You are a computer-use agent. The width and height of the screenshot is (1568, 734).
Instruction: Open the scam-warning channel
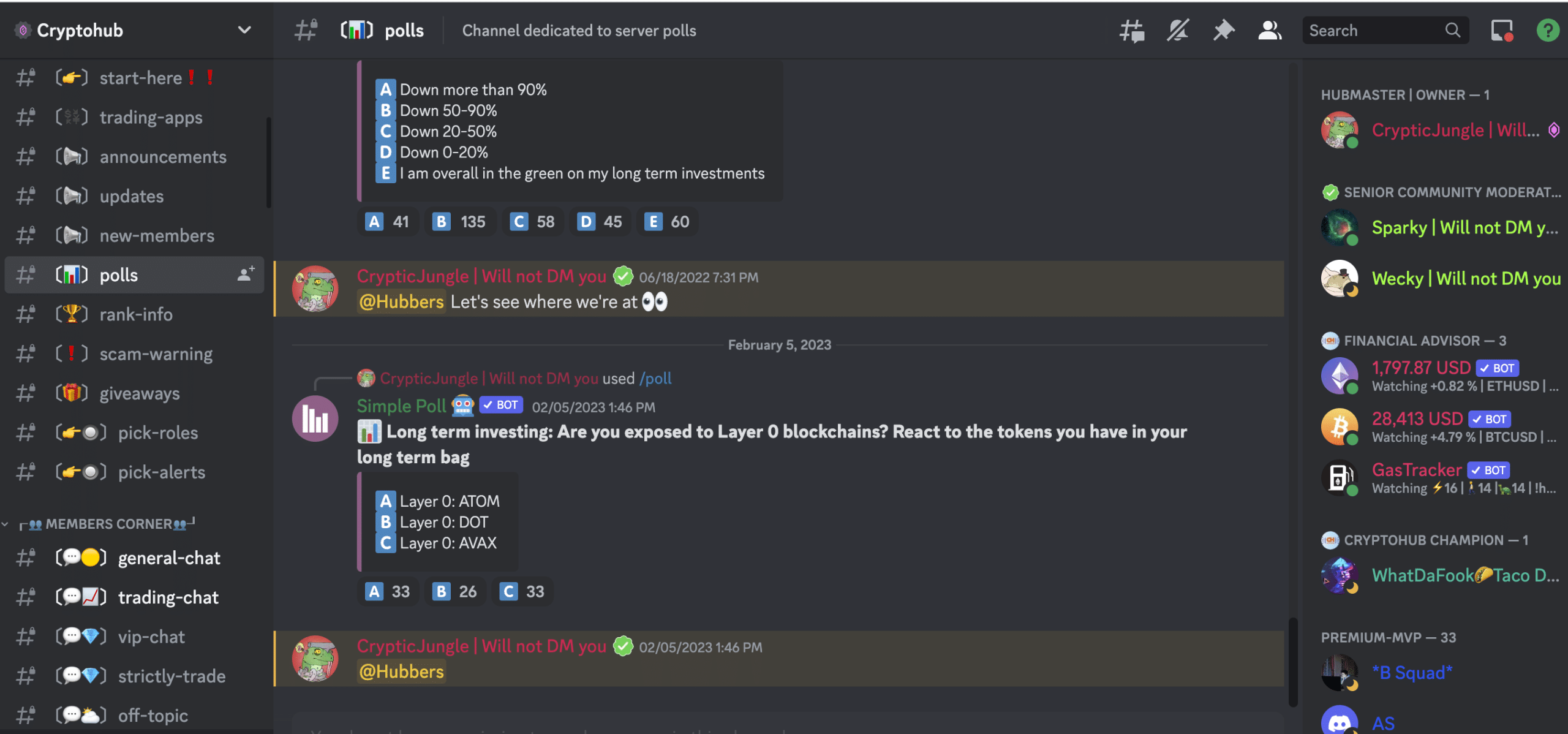coord(155,352)
